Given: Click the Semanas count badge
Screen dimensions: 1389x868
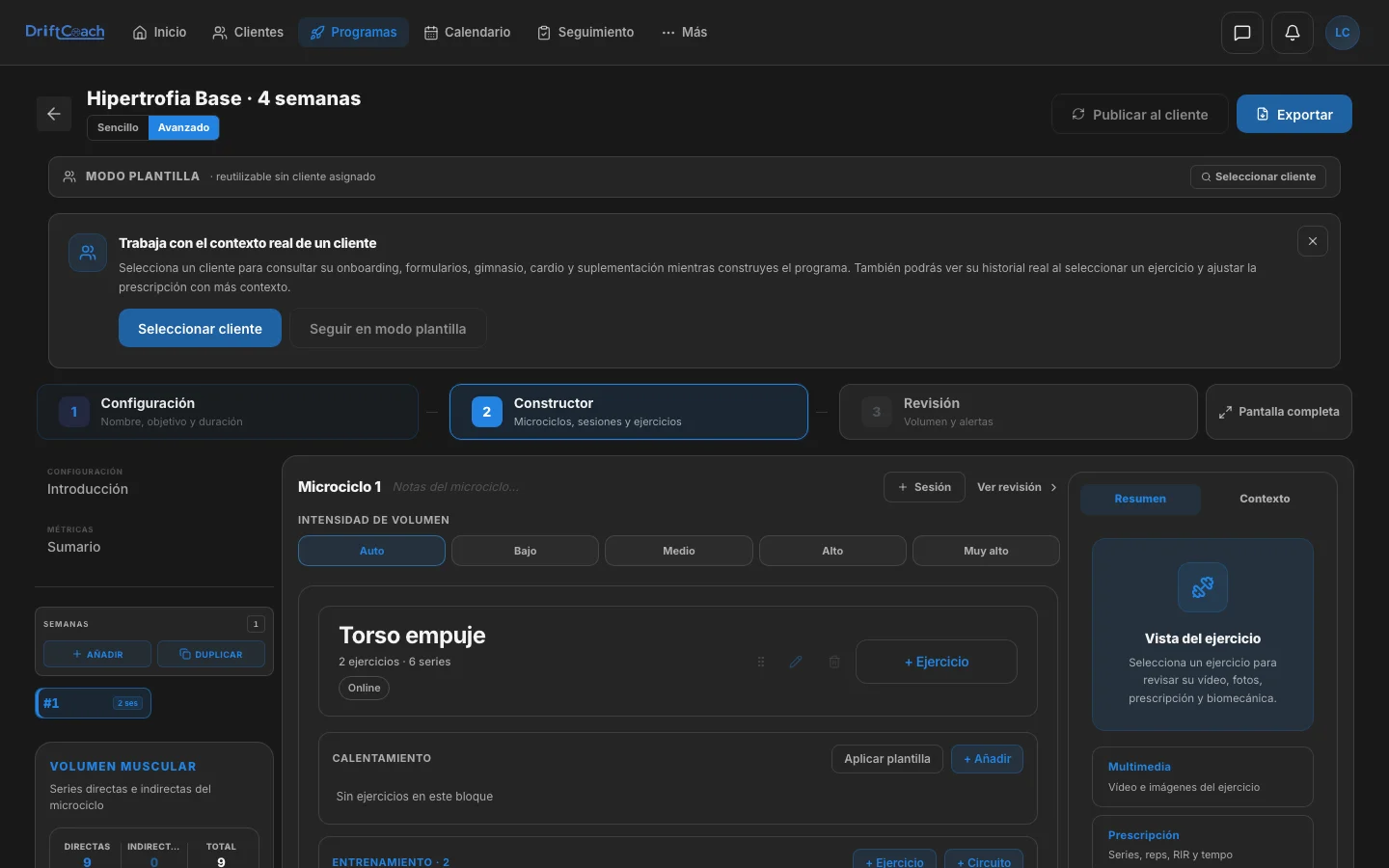Looking at the screenshot, I should pos(256,624).
